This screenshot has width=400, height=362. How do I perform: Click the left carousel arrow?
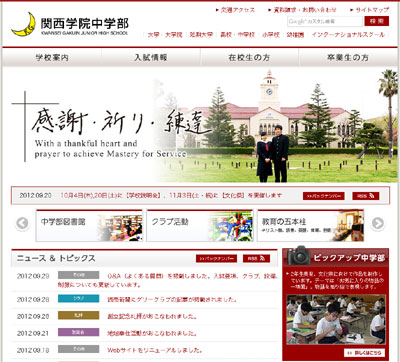[x=22, y=223]
